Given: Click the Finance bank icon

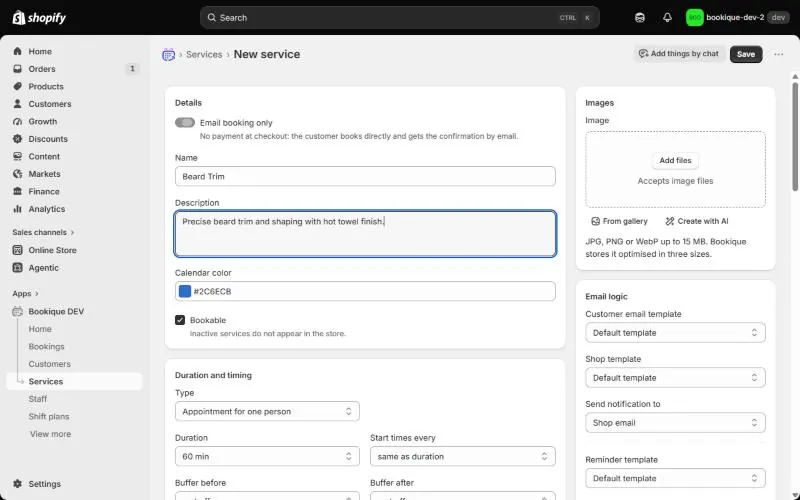Looking at the screenshot, I should pos(18,191).
